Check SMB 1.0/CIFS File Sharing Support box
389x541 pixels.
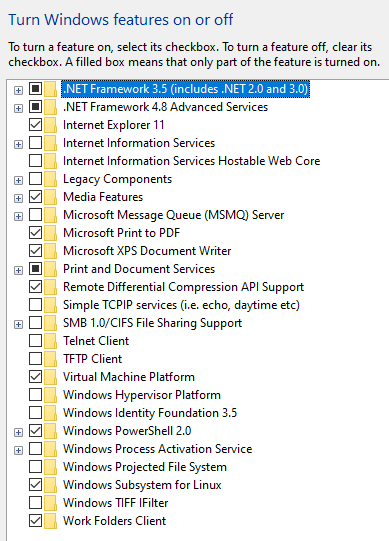click(35, 323)
